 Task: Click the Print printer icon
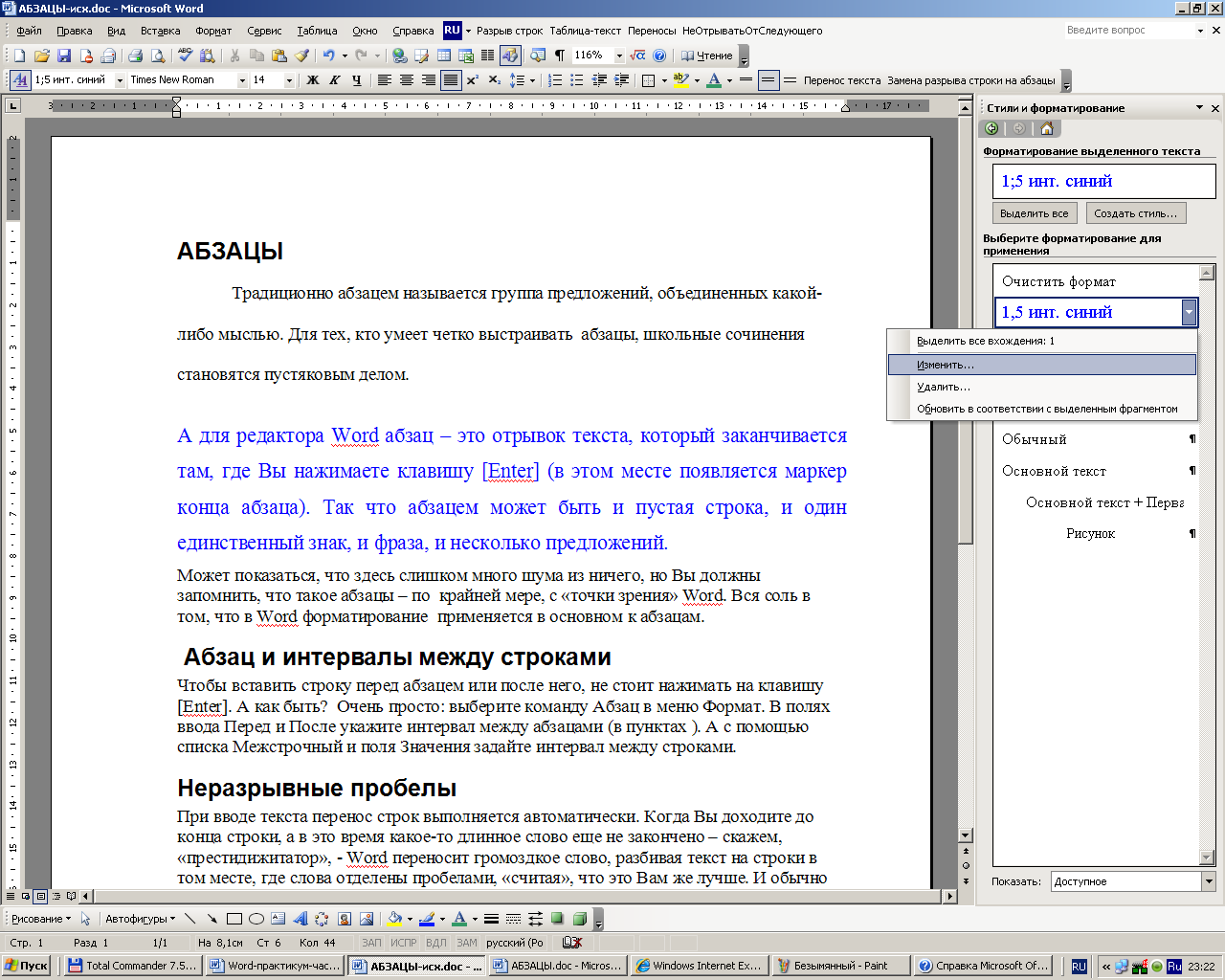click(x=135, y=56)
